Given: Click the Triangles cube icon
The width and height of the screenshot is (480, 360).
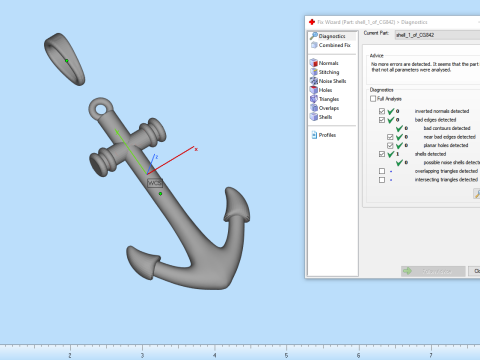Looking at the screenshot, I should click(314, 99).
